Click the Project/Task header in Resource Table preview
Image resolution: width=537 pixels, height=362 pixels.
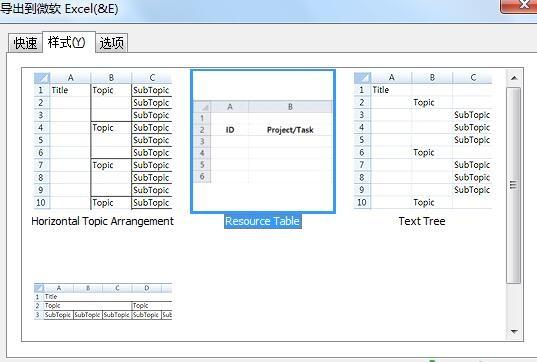pyautogui.click(x=290, y=130)
